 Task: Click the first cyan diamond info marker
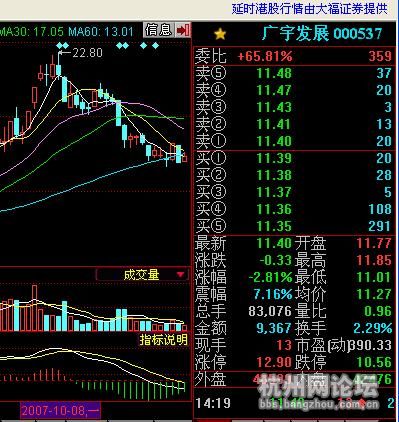pyautogui.click(x=60, y=45)
